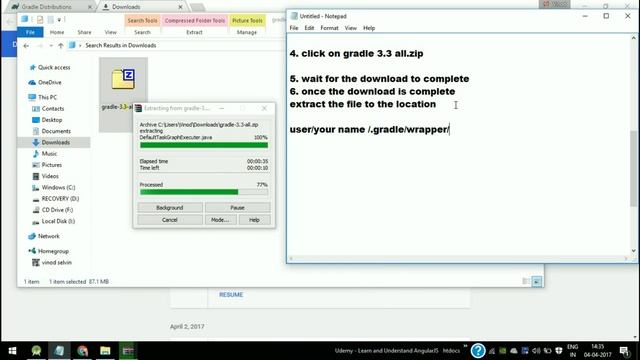Click the CD Drive (F:) icon

pos(36,210)
